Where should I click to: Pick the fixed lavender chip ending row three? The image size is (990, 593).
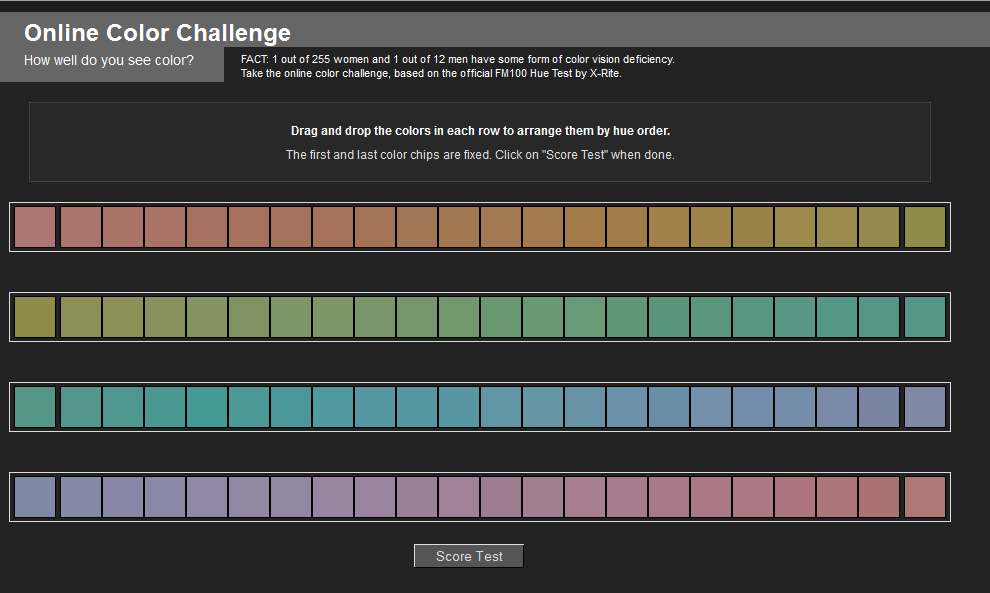924,407
